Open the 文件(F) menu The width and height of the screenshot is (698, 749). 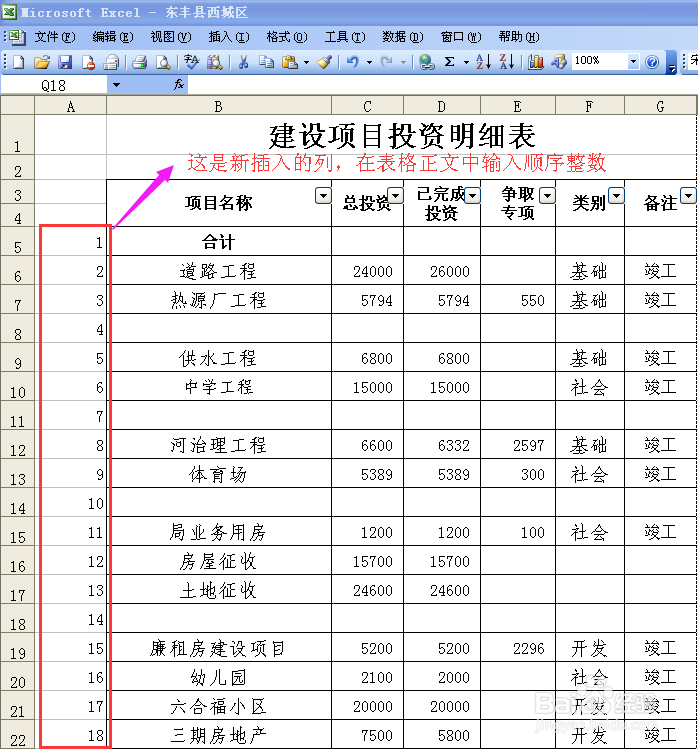pos(55,37)
